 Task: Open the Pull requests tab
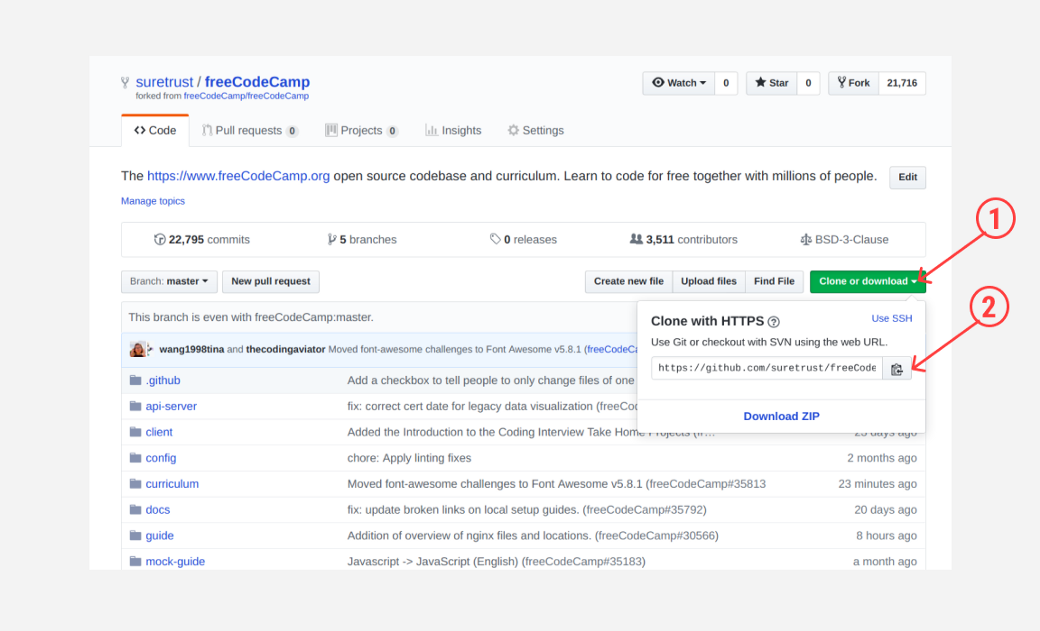click(x=249, y=131)
